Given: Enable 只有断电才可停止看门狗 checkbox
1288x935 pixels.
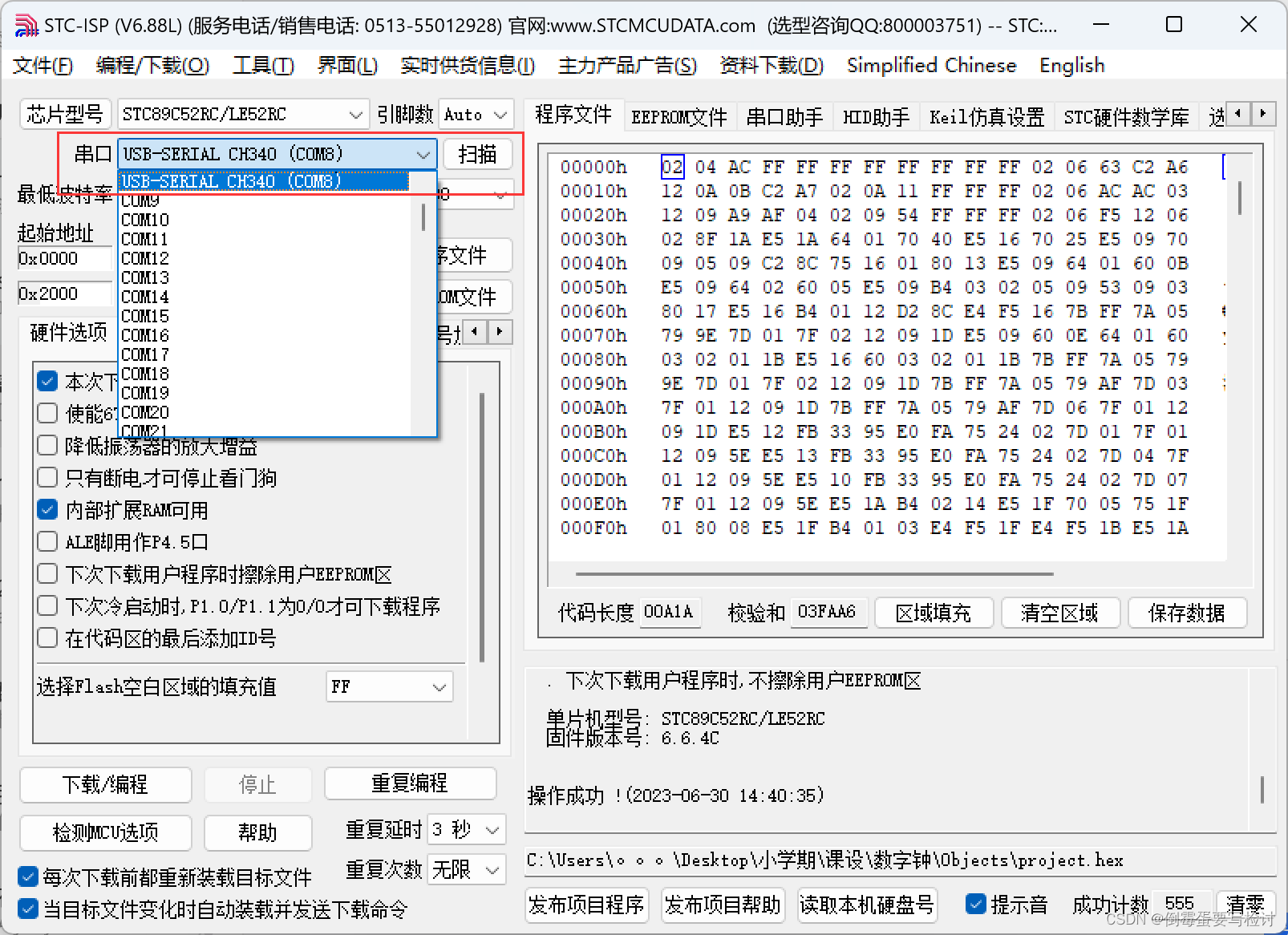Looking at the screenshot, I should coord(47,477).
